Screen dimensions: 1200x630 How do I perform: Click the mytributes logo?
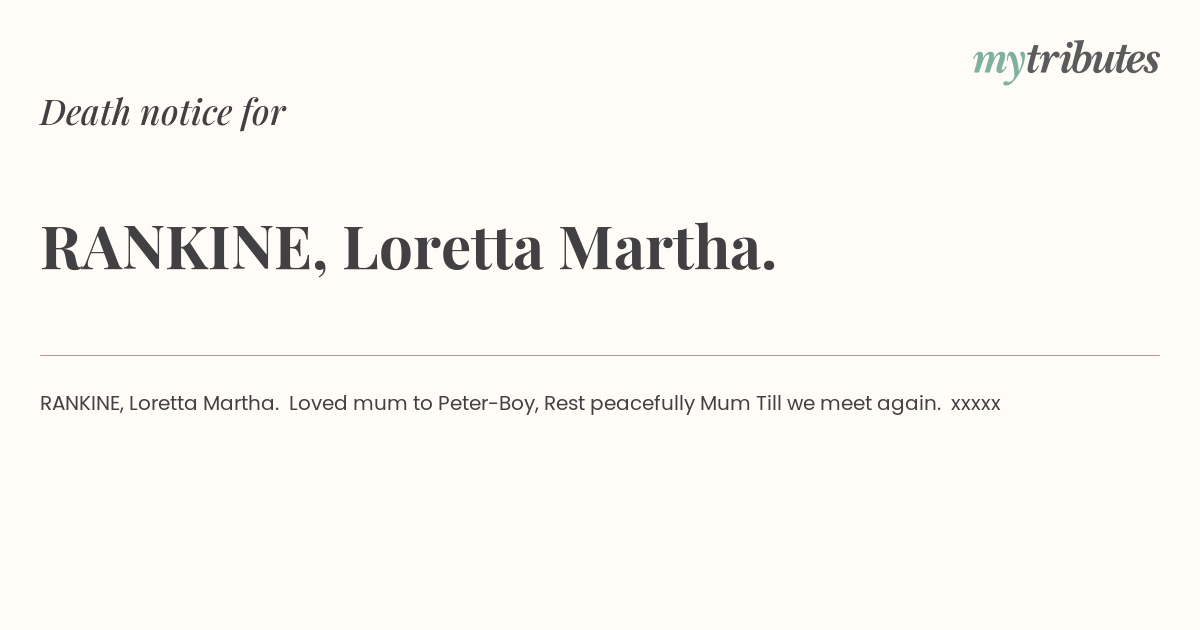(1066, 61)
